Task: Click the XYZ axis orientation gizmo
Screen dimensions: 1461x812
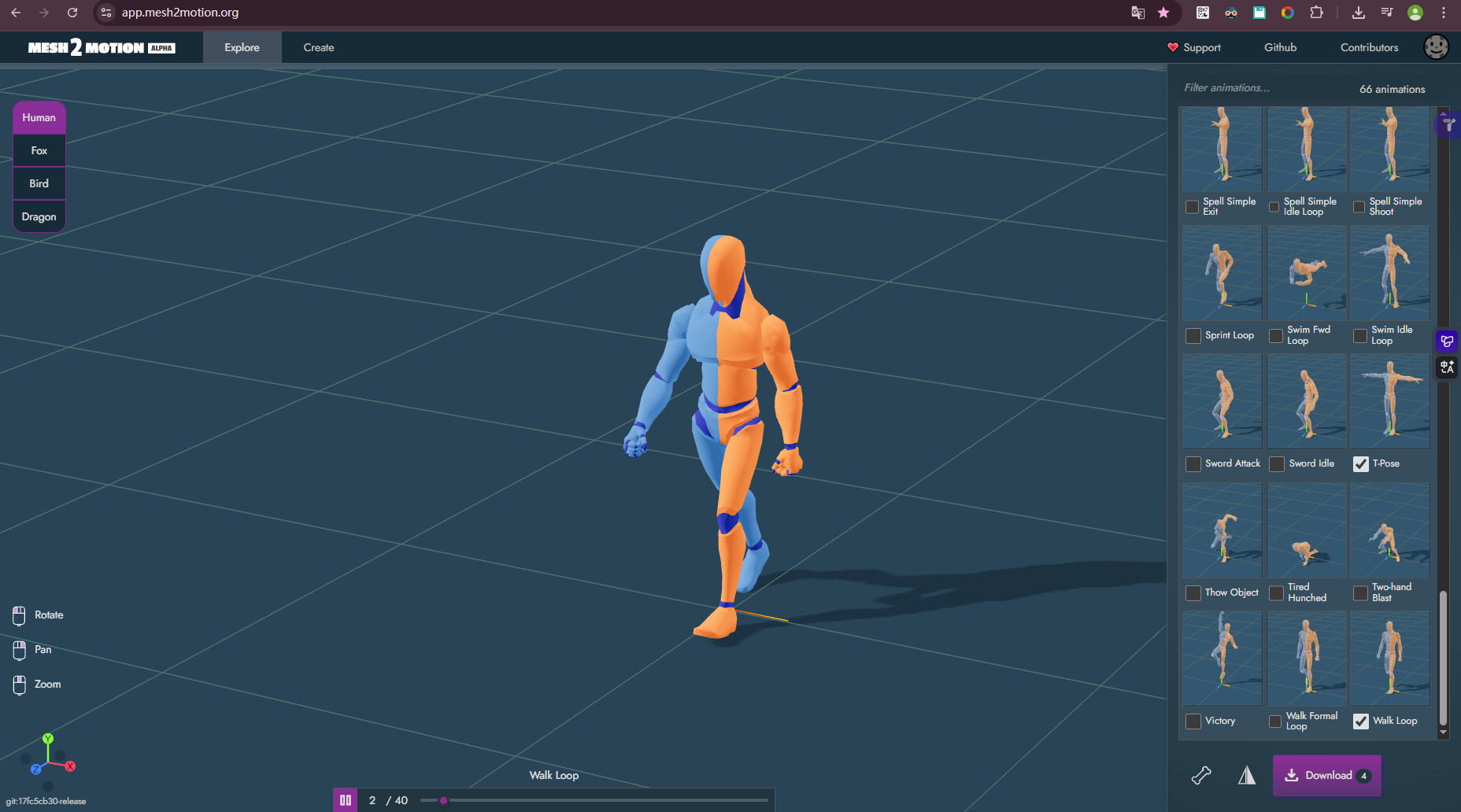Action: point(49,758)
